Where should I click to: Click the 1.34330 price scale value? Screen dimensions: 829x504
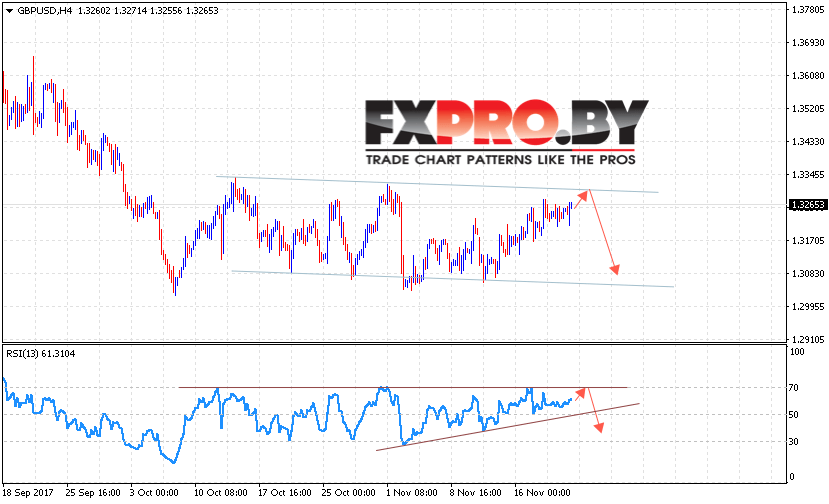click(x=808, y=141)
